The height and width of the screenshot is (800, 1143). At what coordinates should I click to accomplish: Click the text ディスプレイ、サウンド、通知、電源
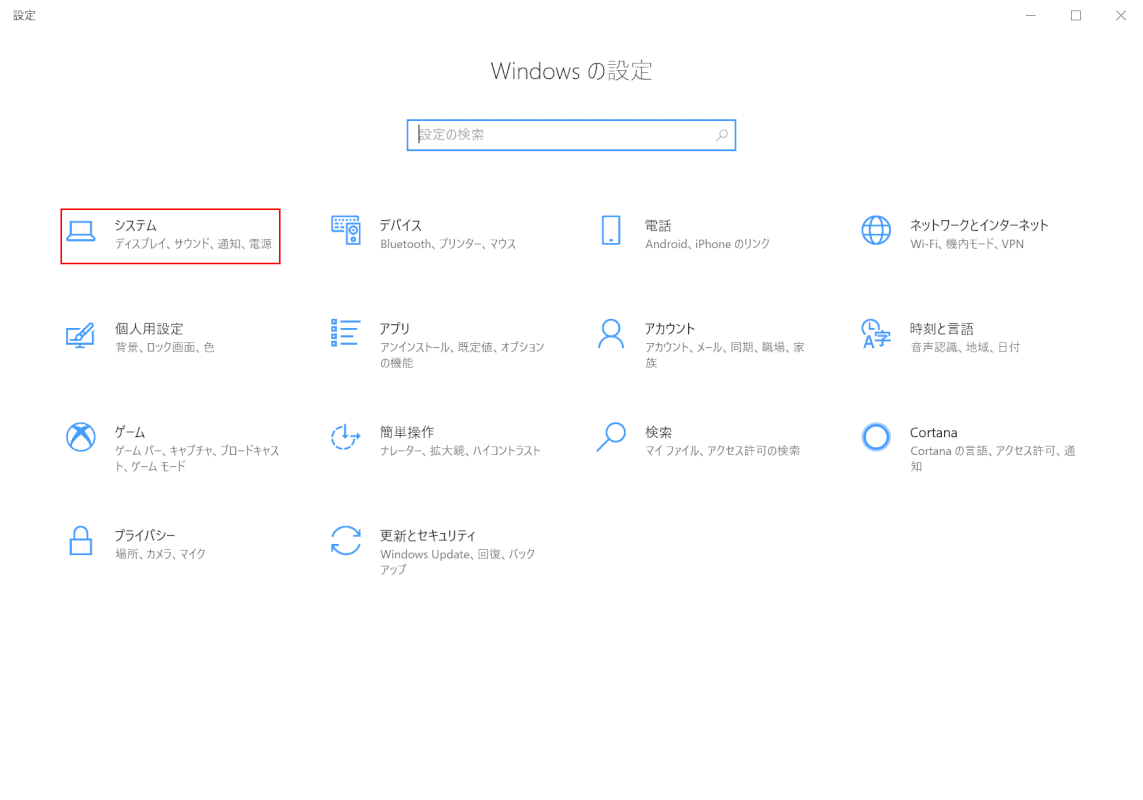pyautogui.click(x=193, y=244)
